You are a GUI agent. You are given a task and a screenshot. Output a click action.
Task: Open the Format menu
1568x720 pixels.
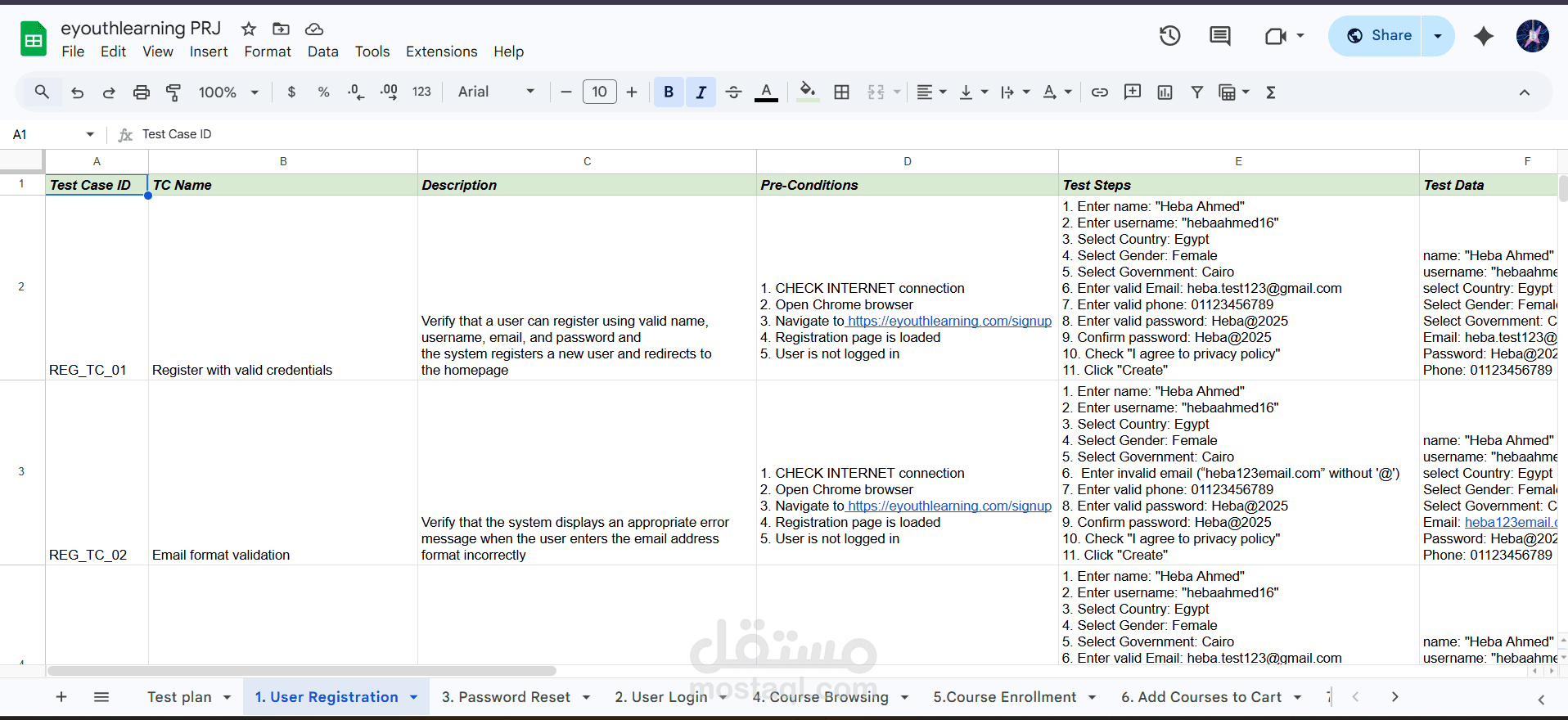coord(268,52)
